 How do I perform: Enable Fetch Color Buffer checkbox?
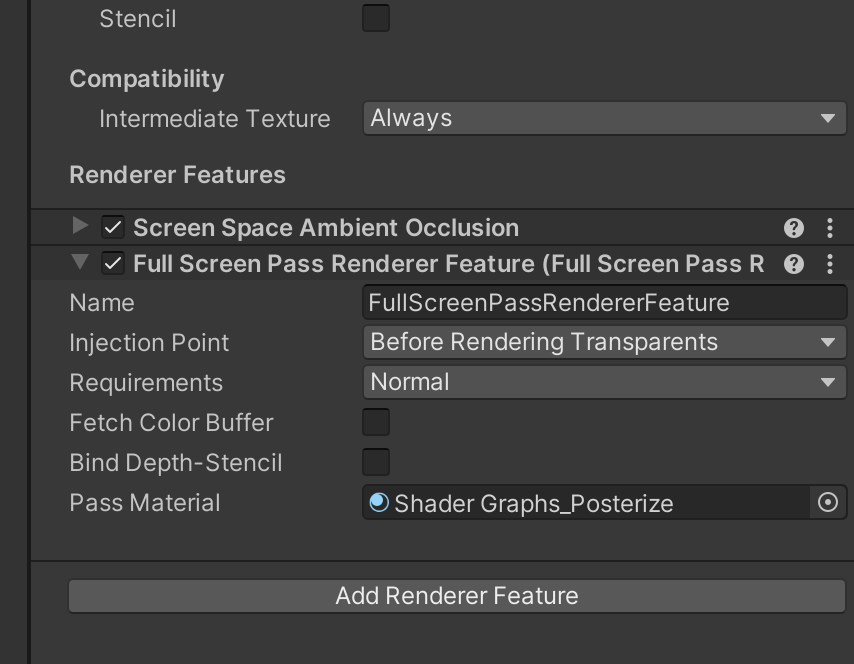click(376, 422)
